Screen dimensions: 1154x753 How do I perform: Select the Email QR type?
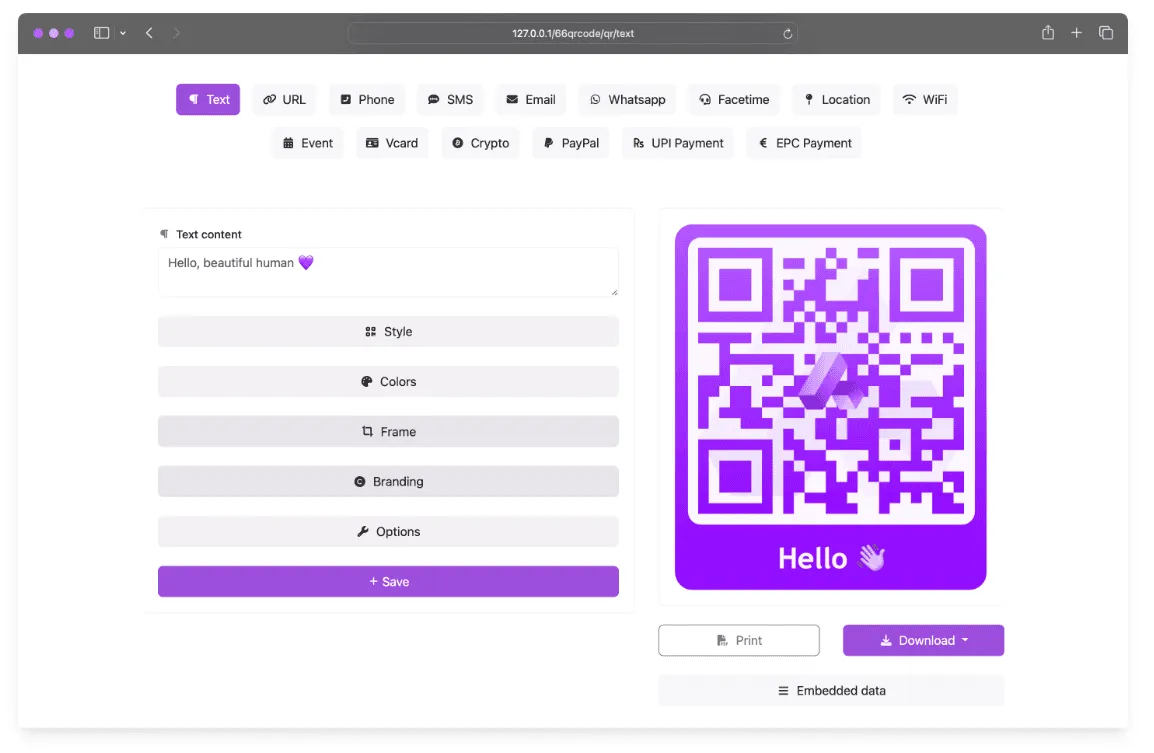point(531,99)
